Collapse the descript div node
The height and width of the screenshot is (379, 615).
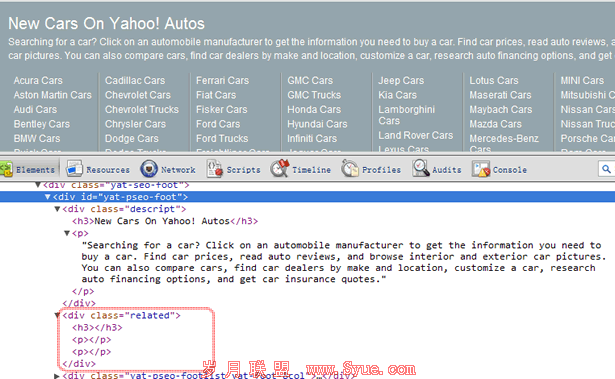[57, 209]
